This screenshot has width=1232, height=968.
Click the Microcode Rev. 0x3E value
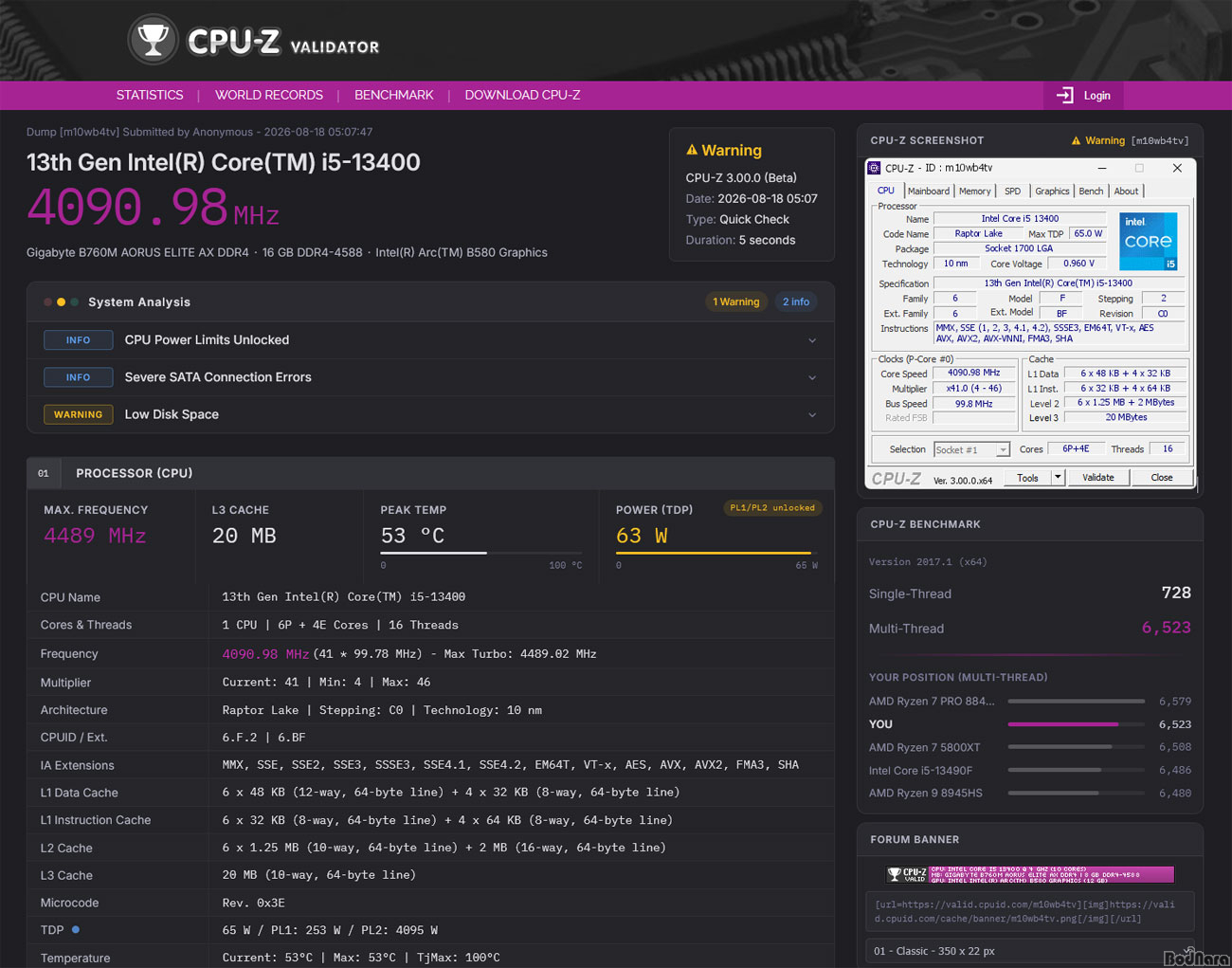[253, 903]
